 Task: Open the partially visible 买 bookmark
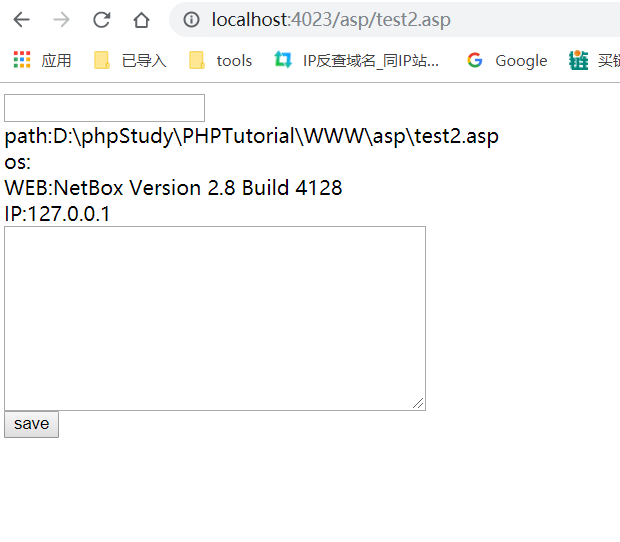(594, 60)
